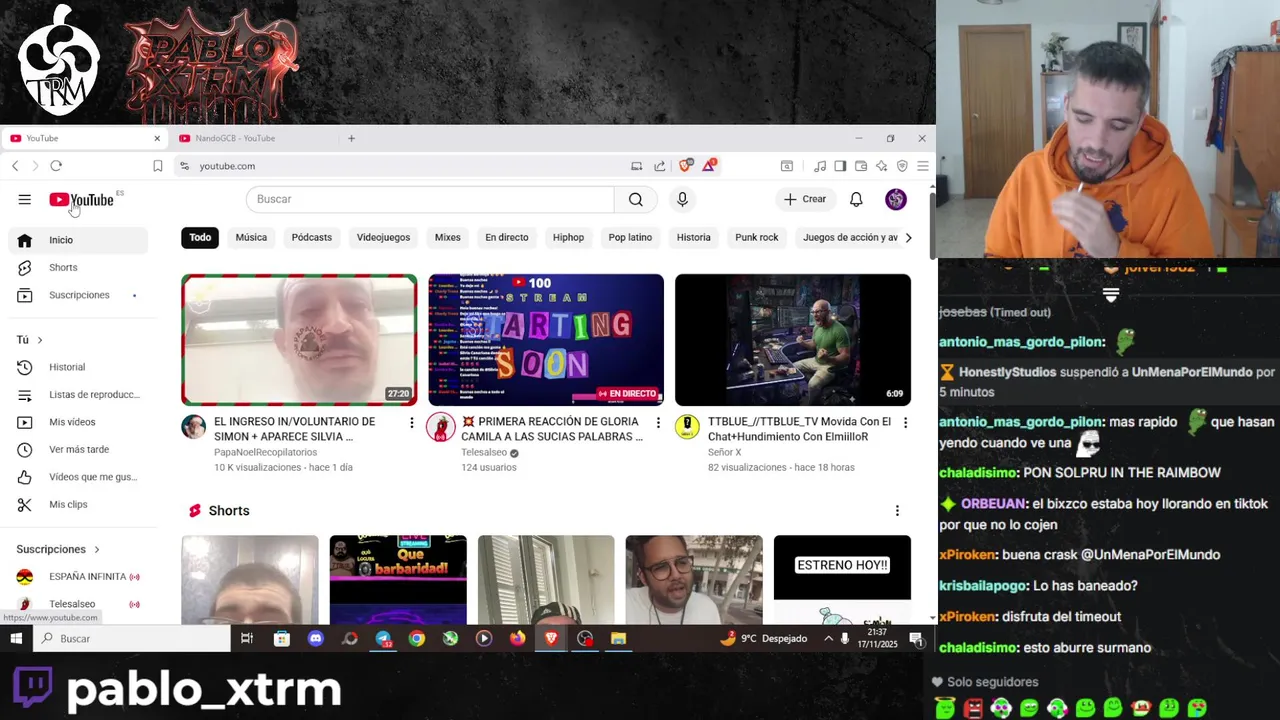1280x720 pixels.
Task: Open Brave Rewards triangle icon
Action: [709, 166]
